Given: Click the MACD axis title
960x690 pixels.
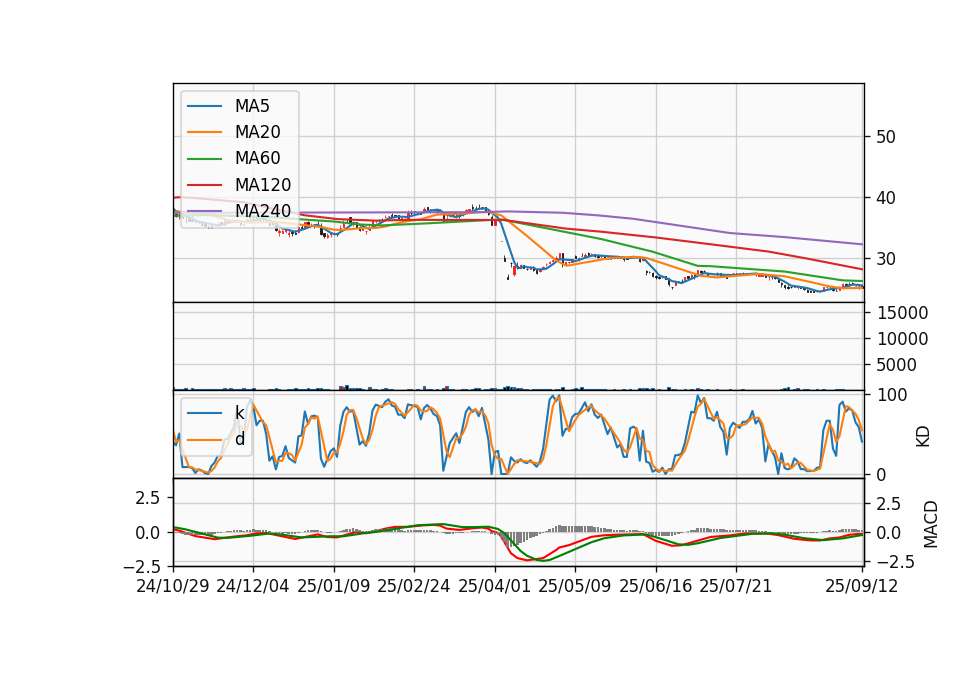Looking at the screenshot, I should [931, 524].
